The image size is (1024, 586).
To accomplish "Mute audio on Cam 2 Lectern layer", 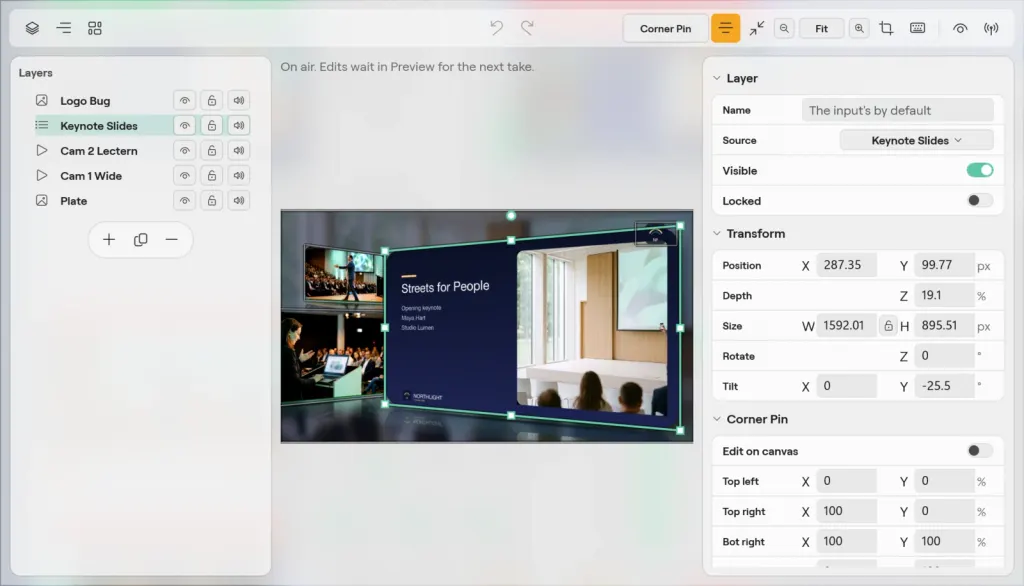I will tap(239, 151).
